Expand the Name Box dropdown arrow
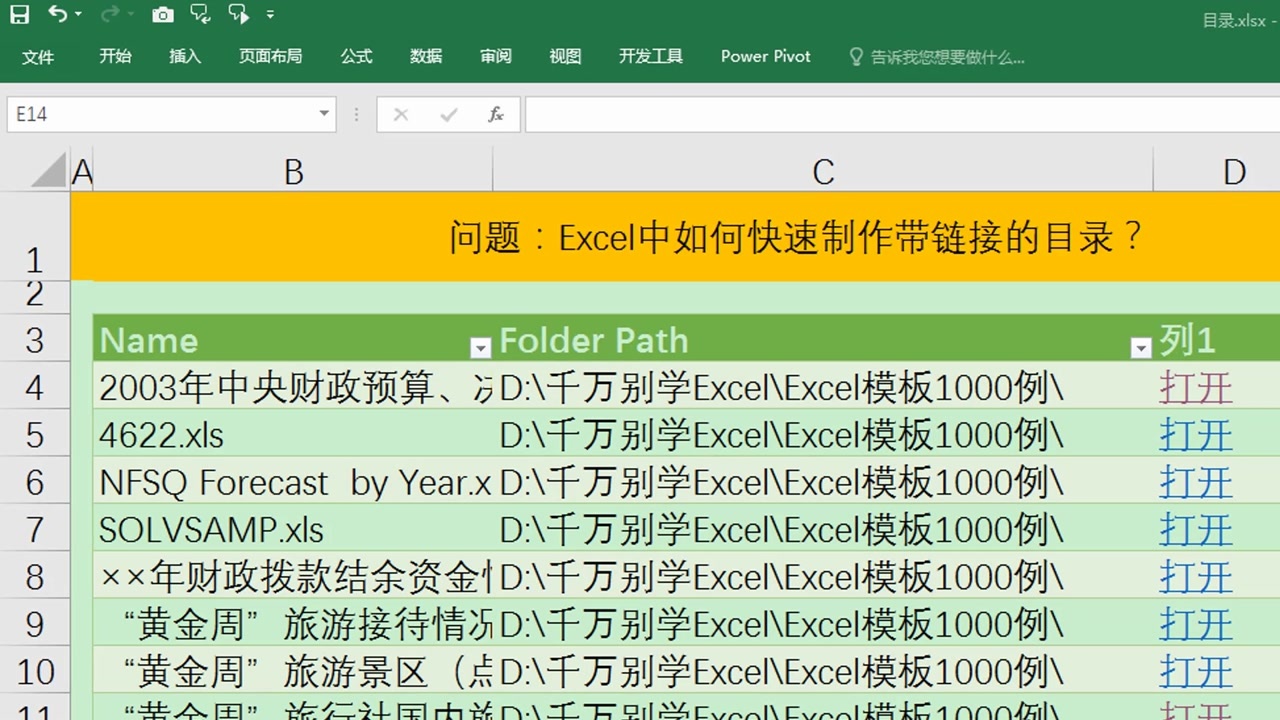This screenshot has width=1280, height=720. (x=324, y=114)
